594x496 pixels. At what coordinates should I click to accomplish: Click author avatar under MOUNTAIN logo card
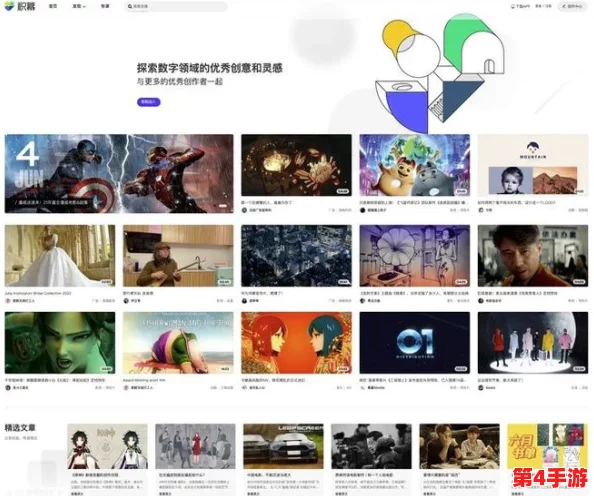pyautogui.click(x=481, y=210)
